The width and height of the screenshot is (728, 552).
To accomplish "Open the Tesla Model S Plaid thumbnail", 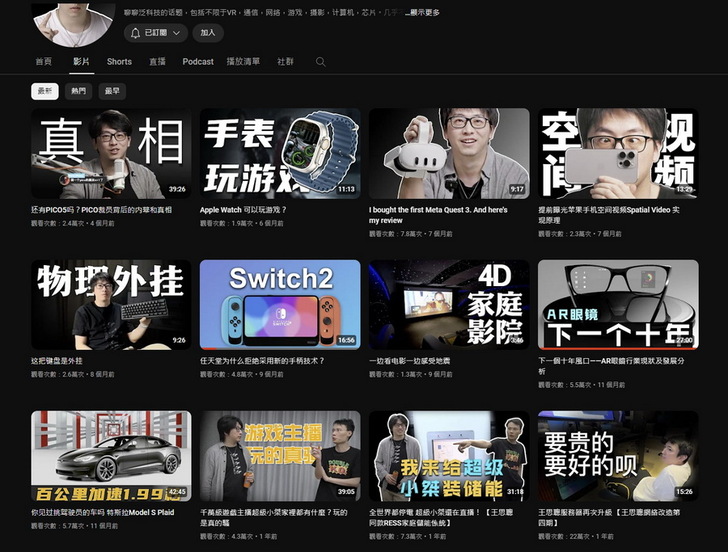I will point(111,455).
